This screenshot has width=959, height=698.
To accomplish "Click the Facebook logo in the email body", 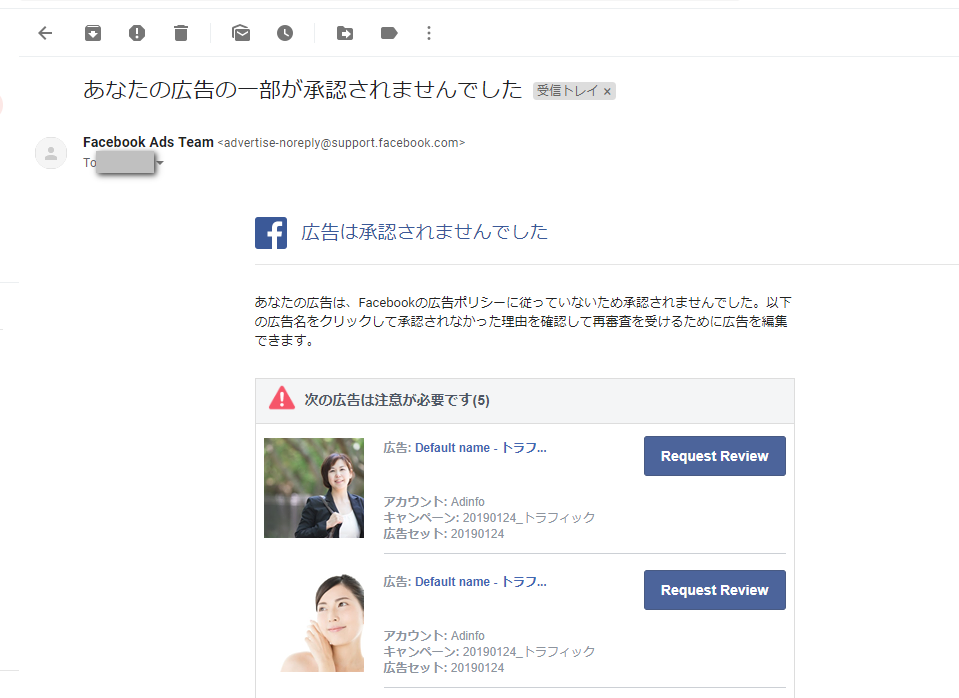I will (x=271, y=233).
